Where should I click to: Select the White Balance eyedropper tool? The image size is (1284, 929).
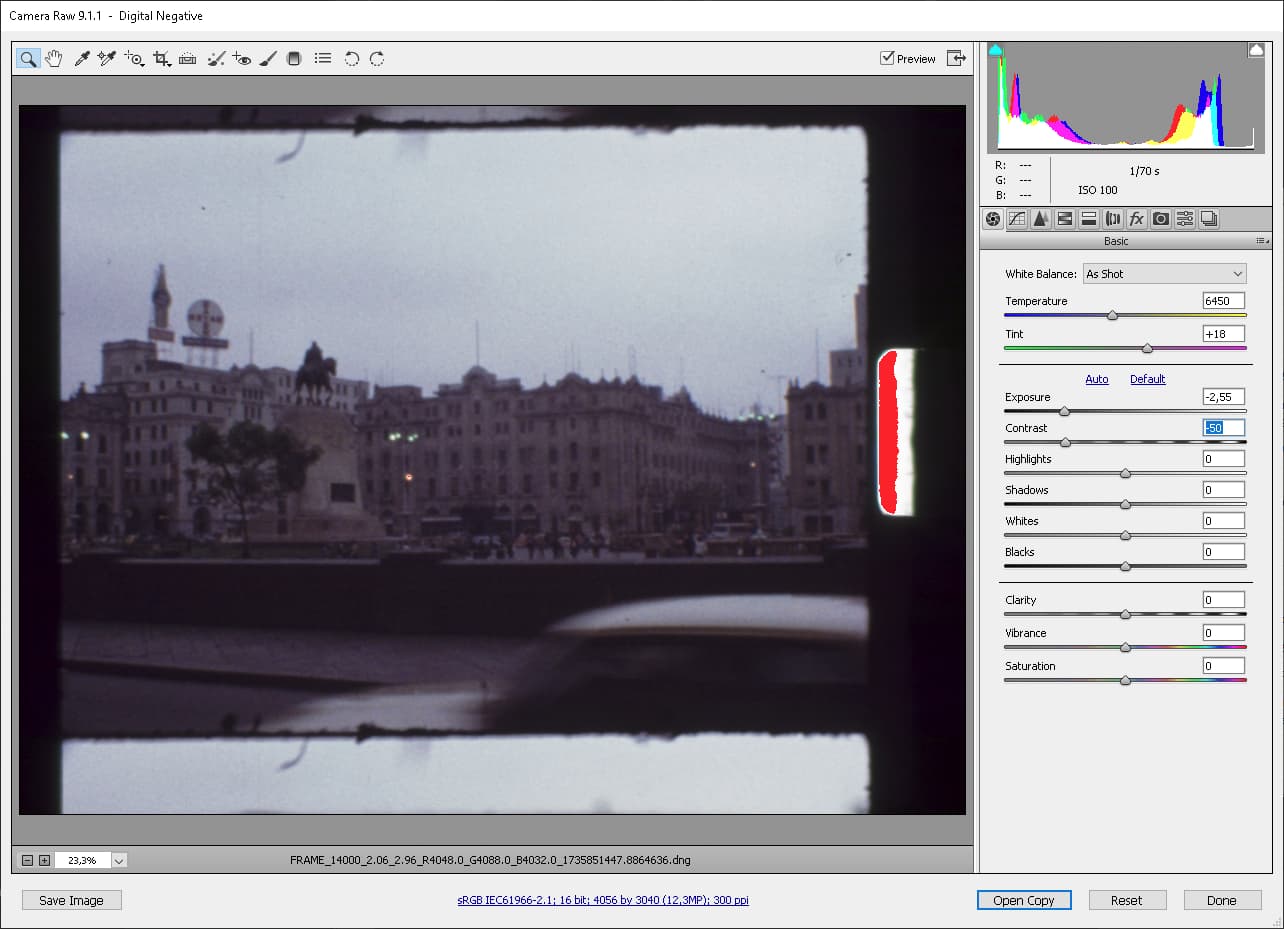pos(81,59)
